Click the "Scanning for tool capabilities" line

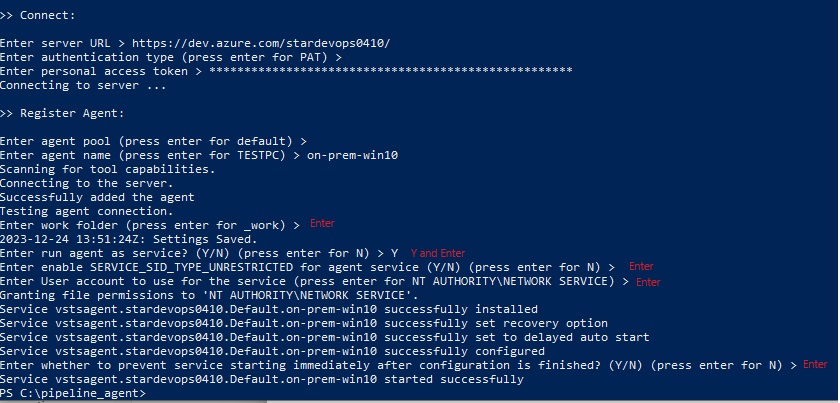tap(107, 169)
